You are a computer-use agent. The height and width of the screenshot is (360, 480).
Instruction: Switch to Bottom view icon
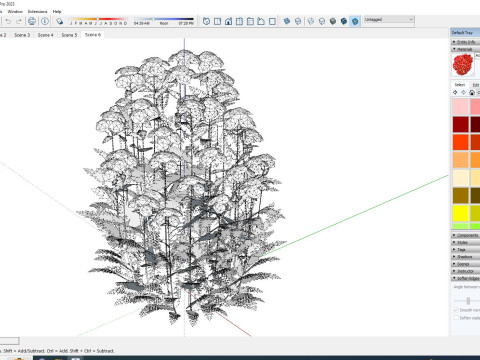272,21
